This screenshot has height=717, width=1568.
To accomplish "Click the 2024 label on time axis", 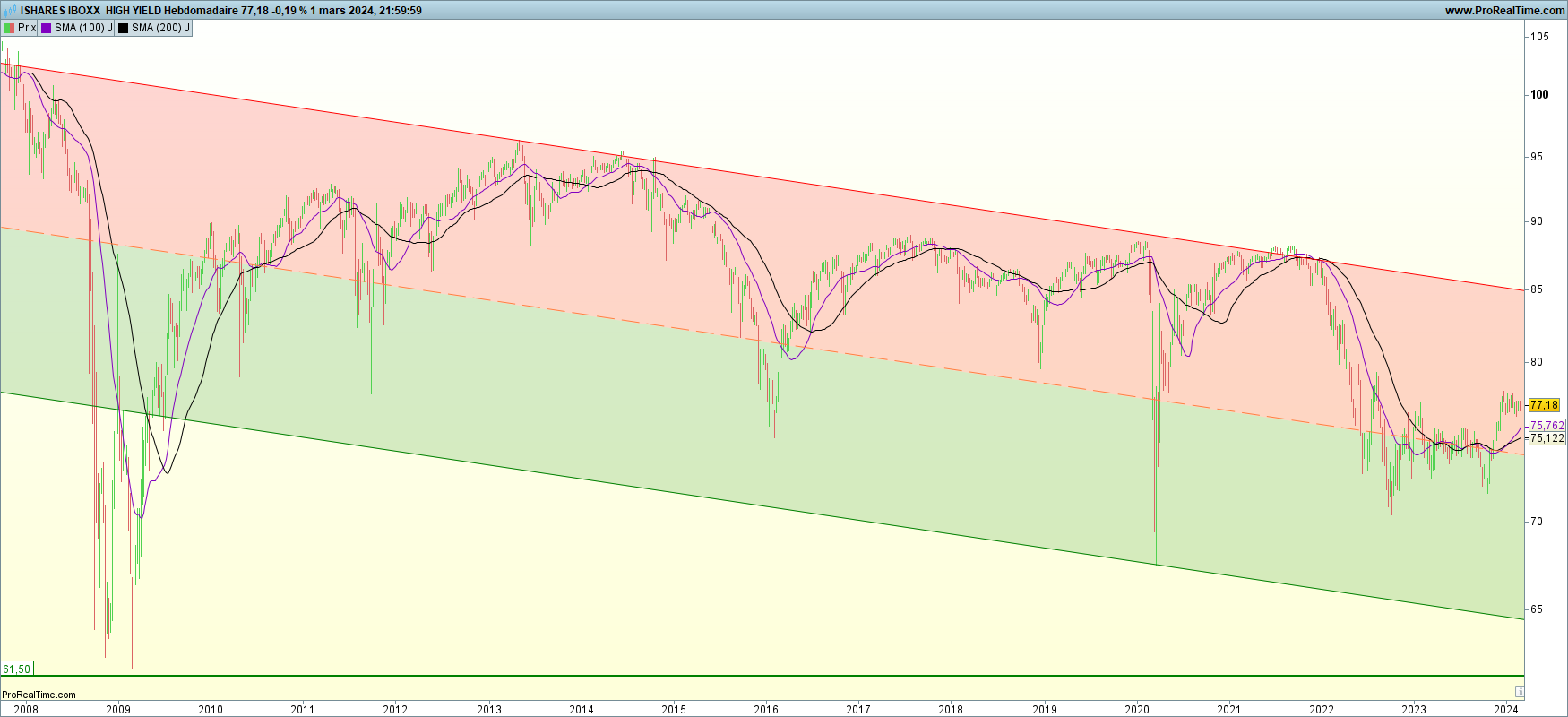I will coord(1506,709).
